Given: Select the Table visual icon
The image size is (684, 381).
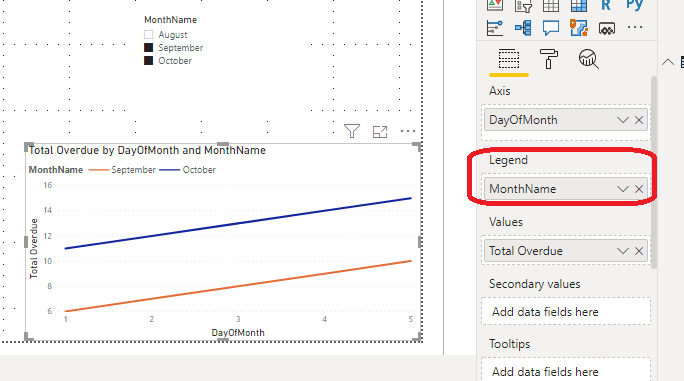Looking at the screenshot, I should coord(551,5).
